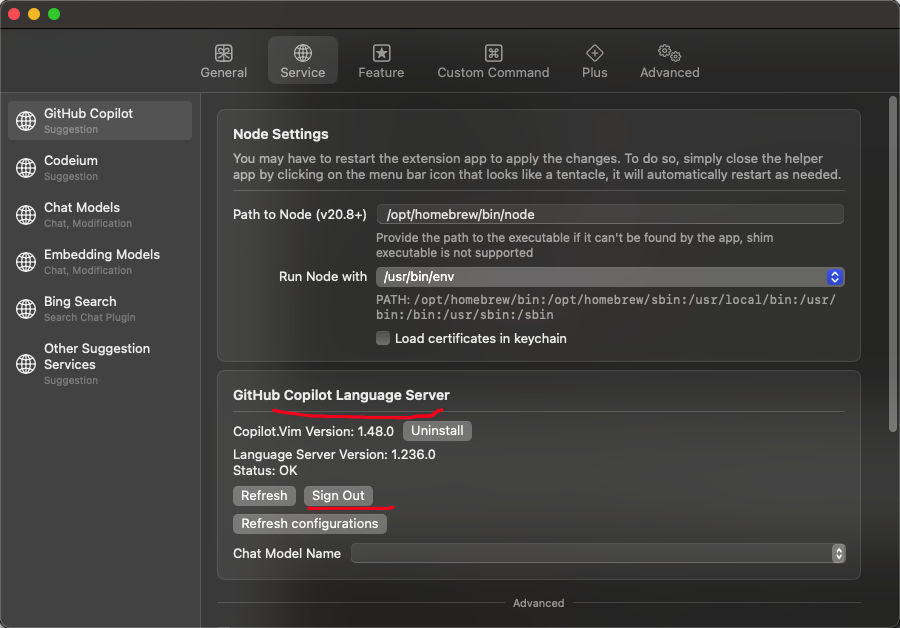The width and height of the screenshot is (900, 628).
Task: Click globe icon beside Embedding Models
Action: click(x=26, y=262)
